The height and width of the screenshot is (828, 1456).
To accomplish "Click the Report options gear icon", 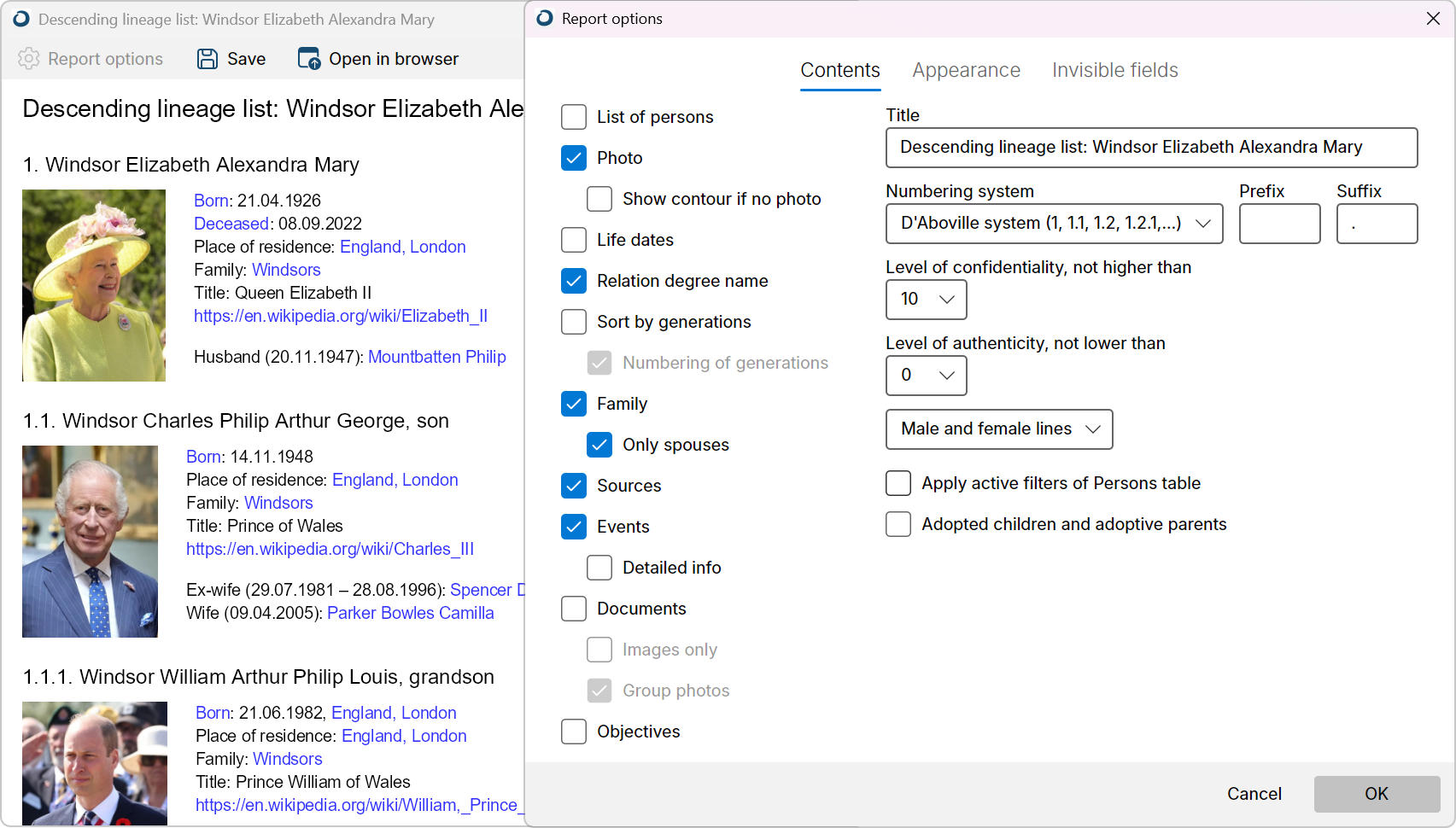I will (x=29, y=59).
